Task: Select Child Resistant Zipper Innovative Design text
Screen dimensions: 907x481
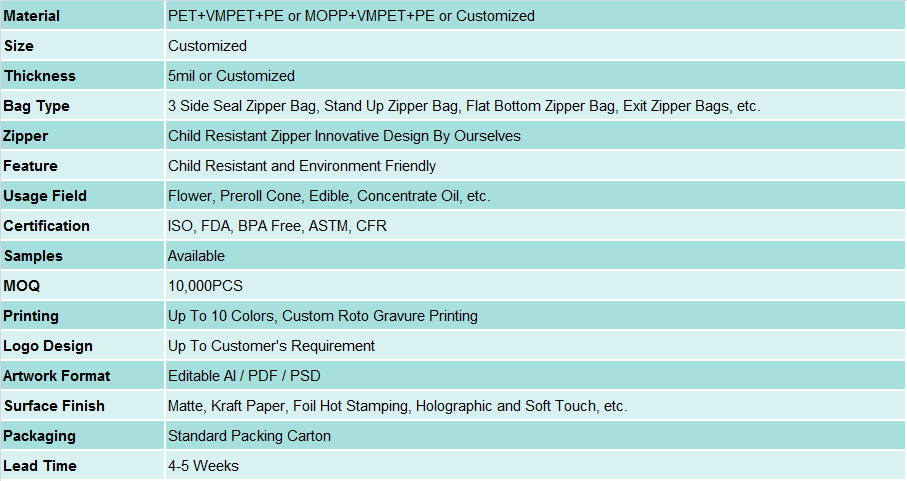Action: (x=344, y=136)
